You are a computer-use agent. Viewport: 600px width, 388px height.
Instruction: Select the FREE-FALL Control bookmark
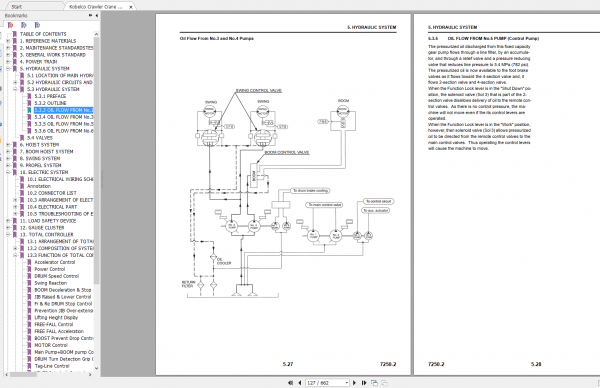click(54, 324)
